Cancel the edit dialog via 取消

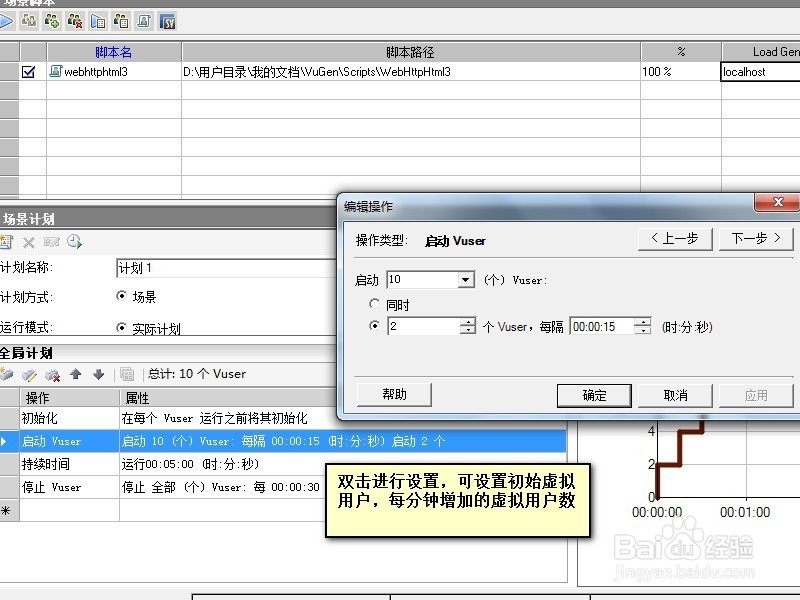point(674,395)
